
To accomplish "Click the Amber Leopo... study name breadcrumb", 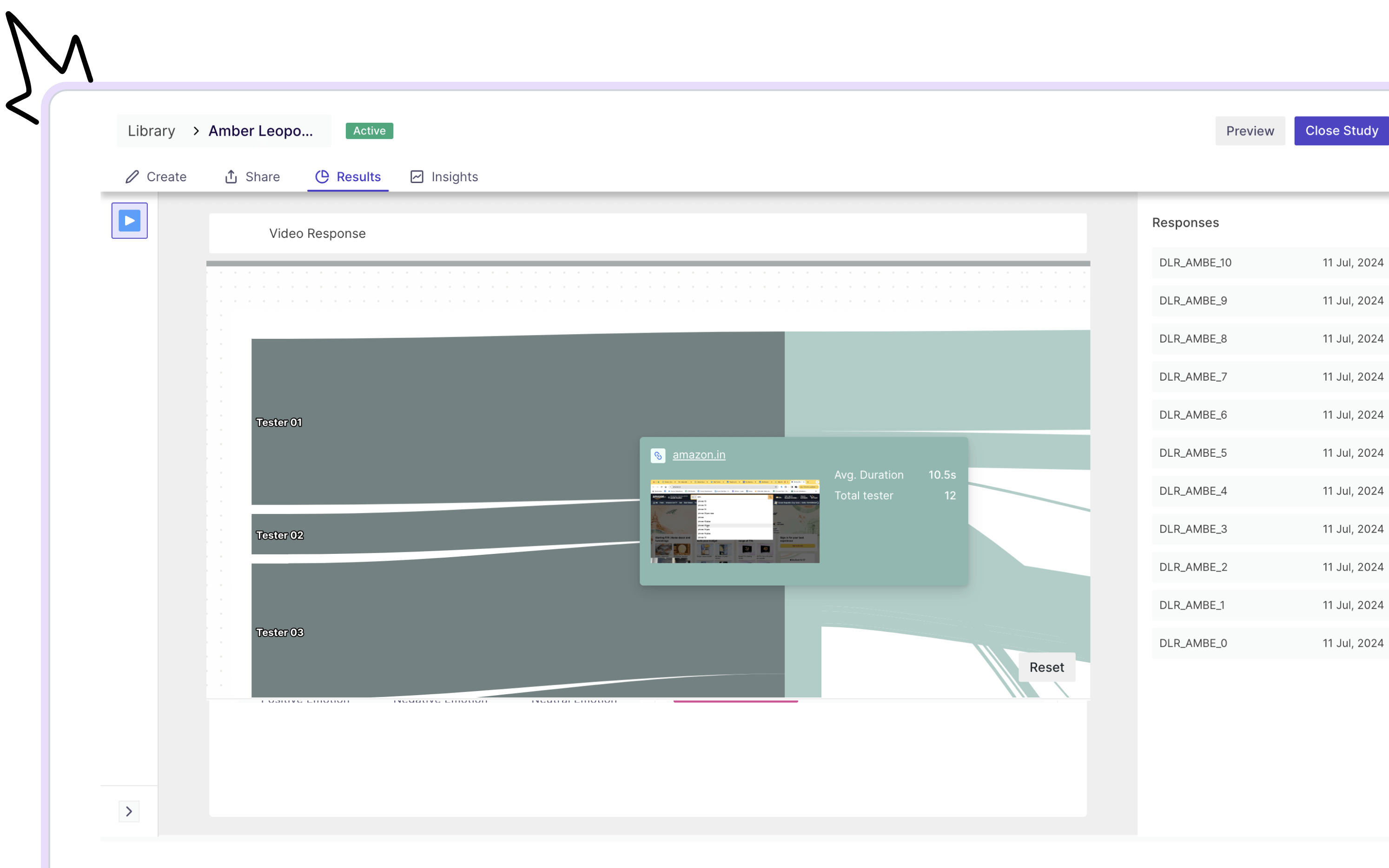I will (261, 131).
